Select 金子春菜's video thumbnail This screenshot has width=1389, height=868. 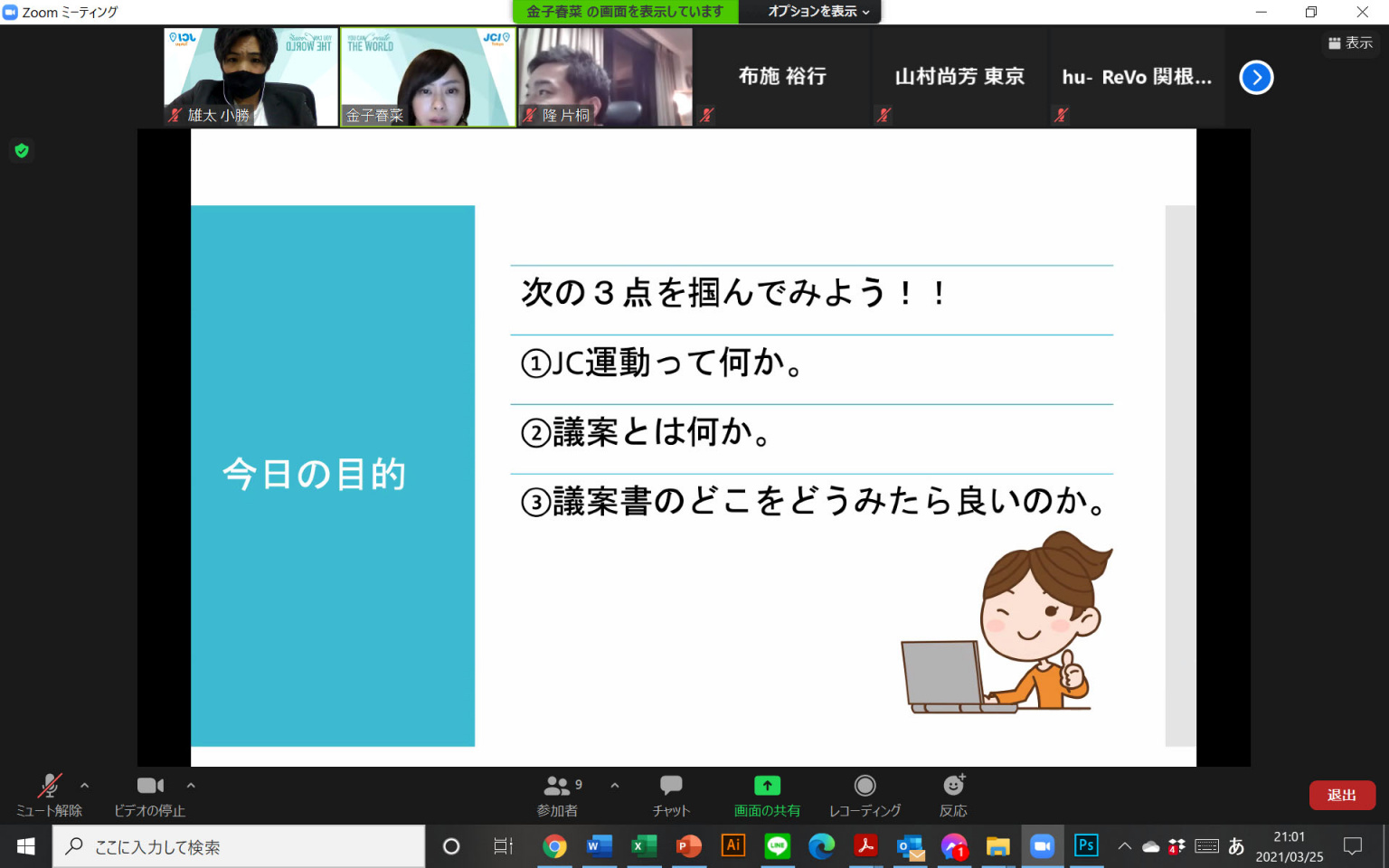(428, 77)
